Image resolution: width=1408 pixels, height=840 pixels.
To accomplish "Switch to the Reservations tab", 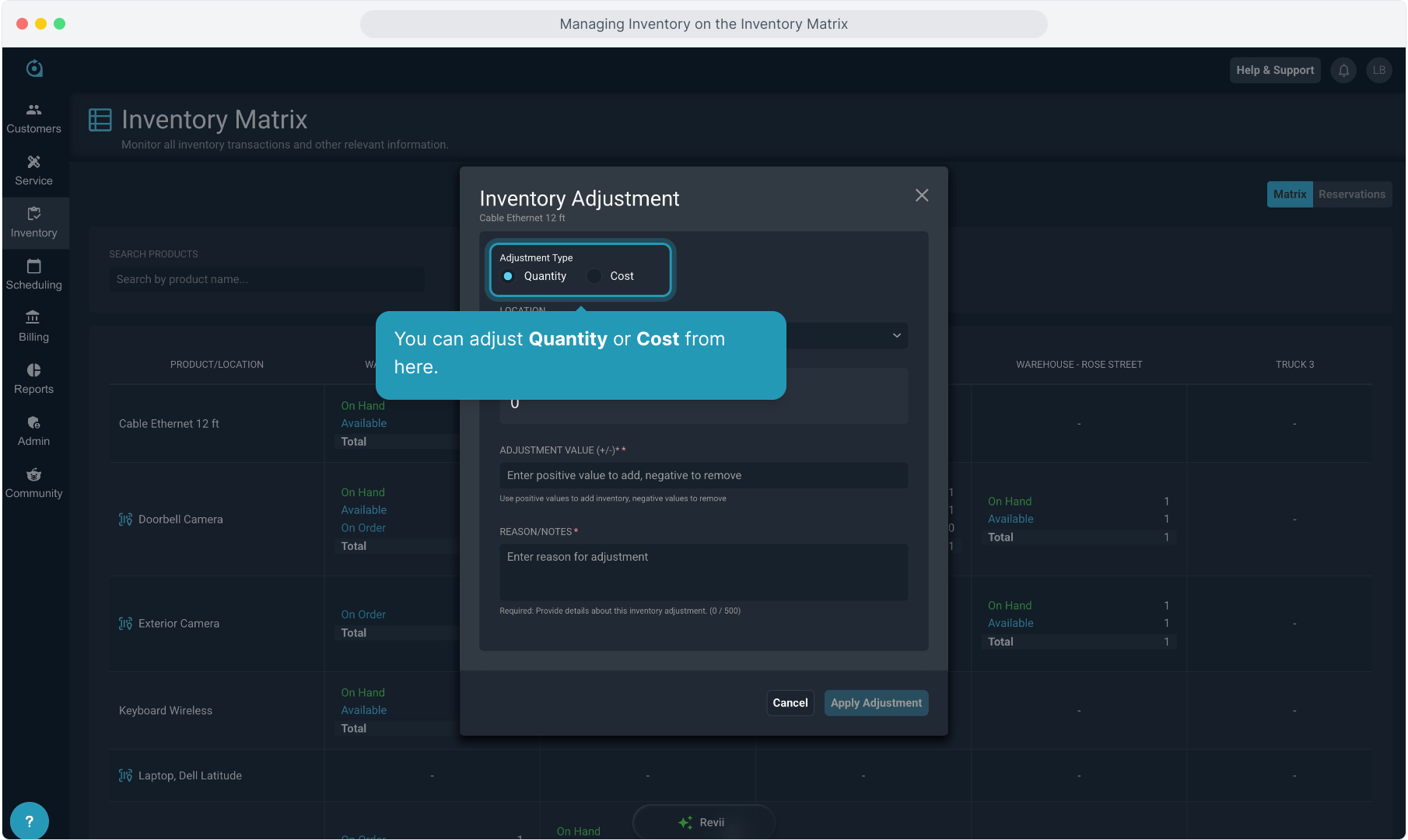I will (x=1351, y=194).
